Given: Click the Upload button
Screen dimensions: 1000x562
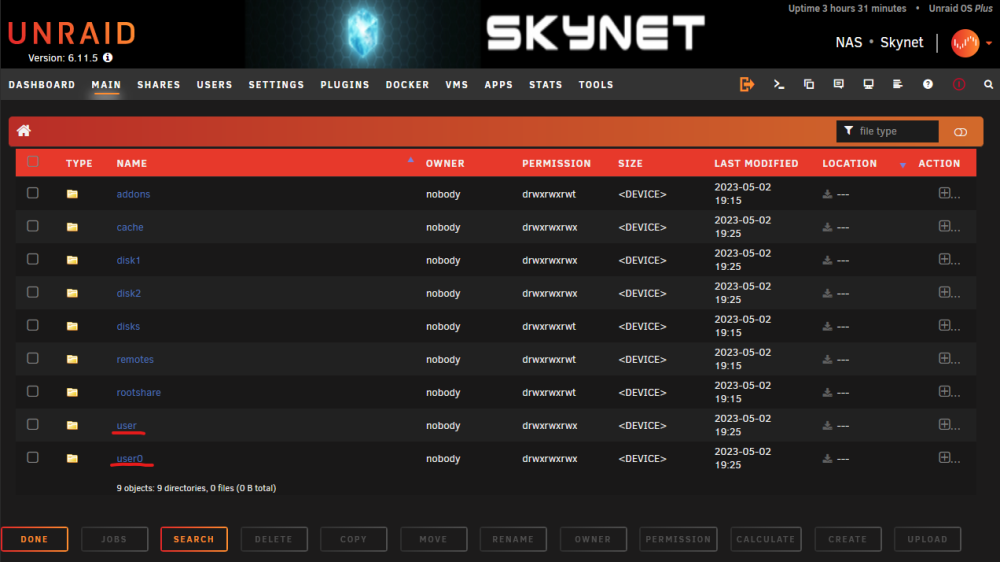Looking at the screenshot, I should pyautogui.click(x=927, y=539).
